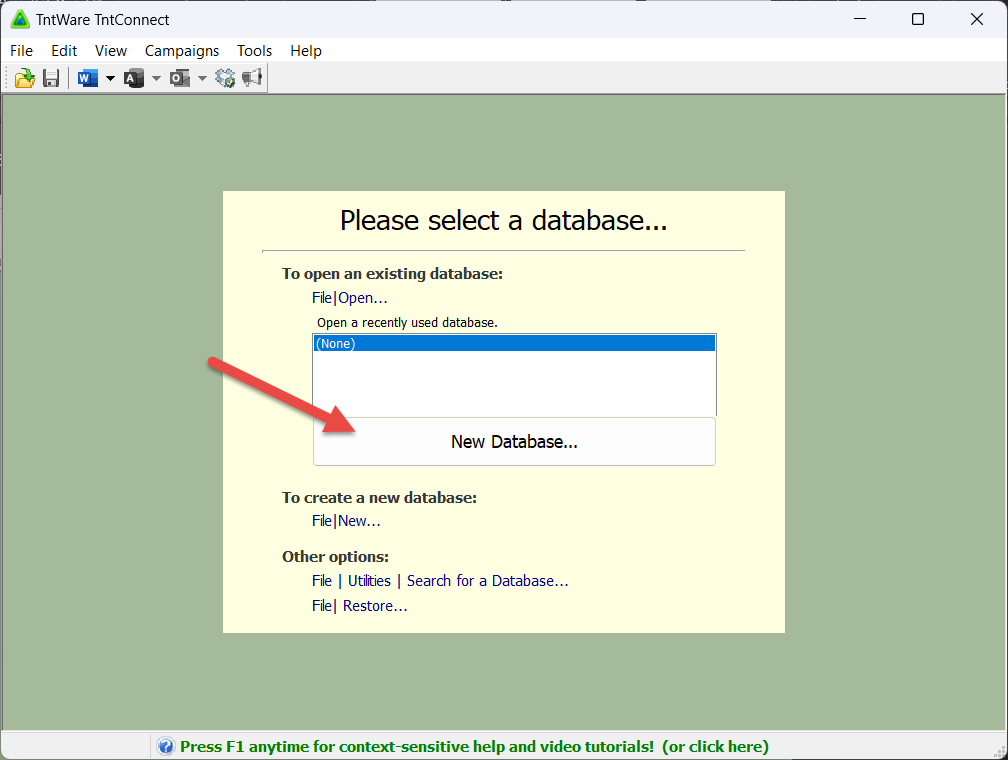Open the View menu
The width and height of the screenshot is (1008, 760).
coord(111,51)
